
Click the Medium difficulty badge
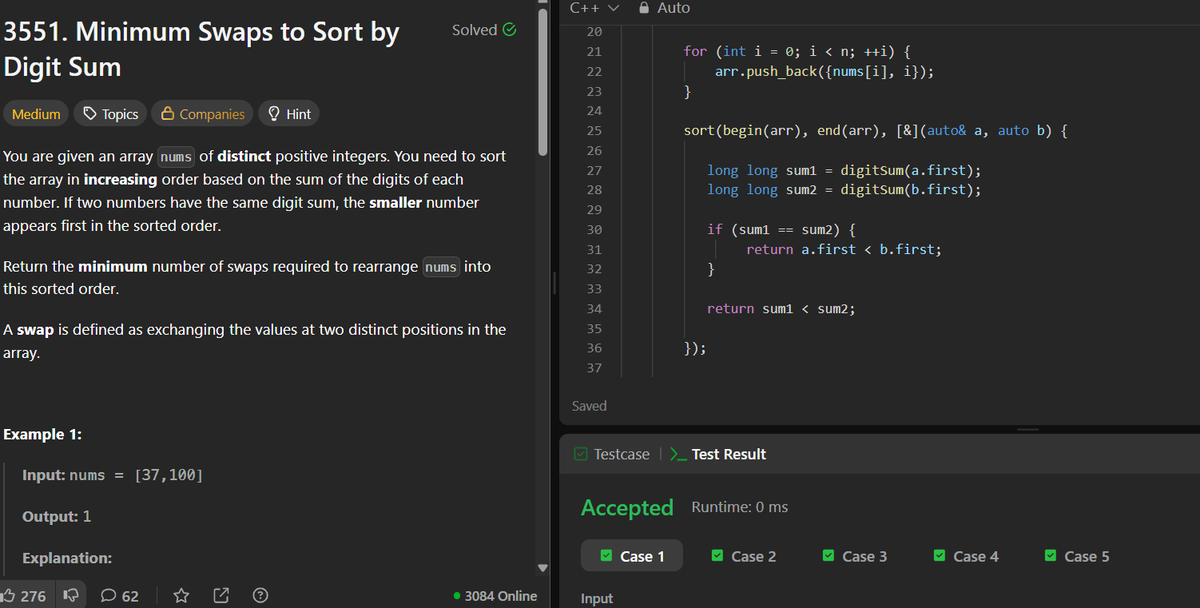pos(36,114)
